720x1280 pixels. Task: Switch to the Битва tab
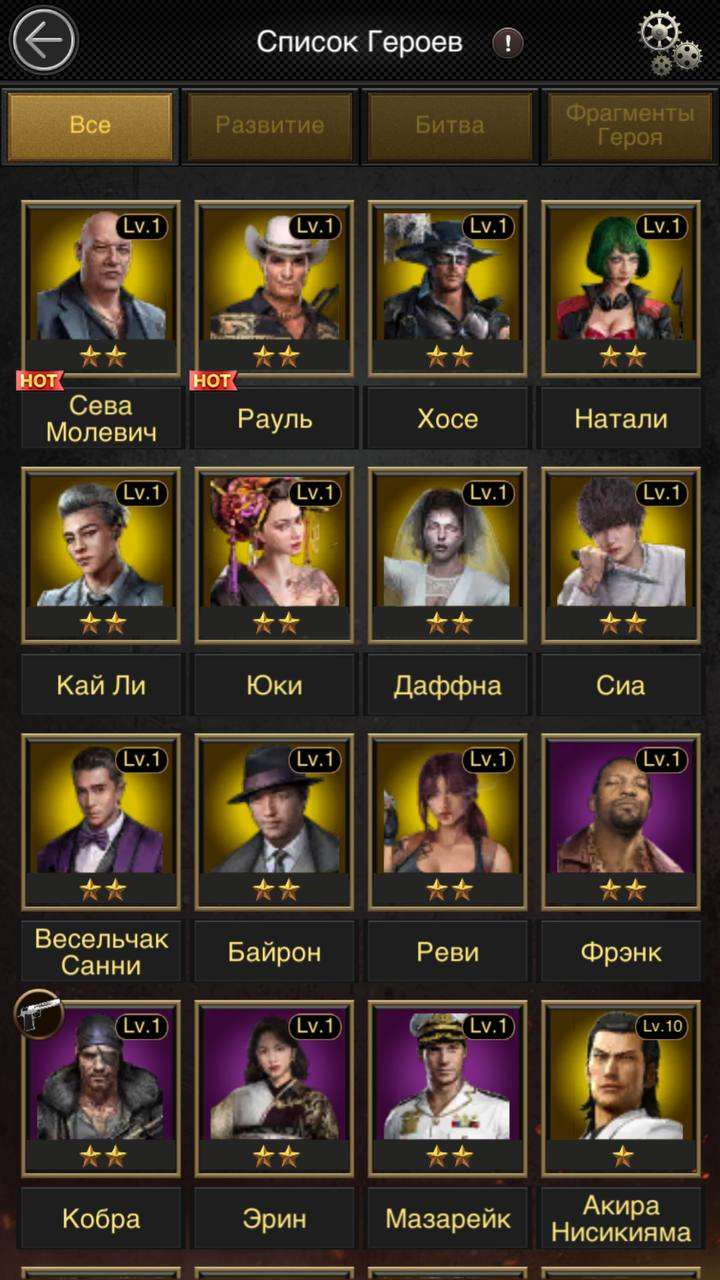click(450, 126)
